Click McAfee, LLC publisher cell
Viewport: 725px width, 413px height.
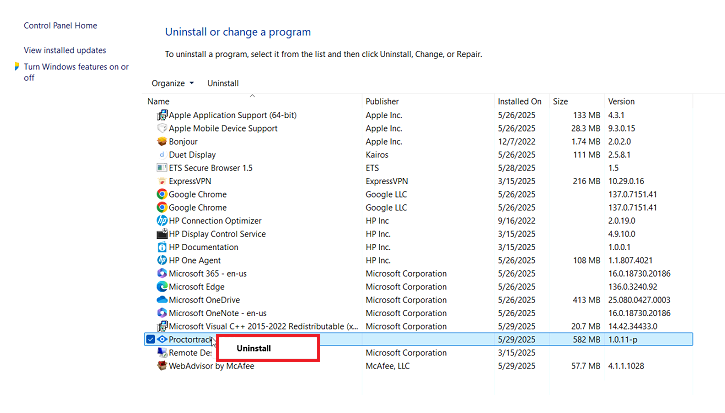click(387, 366)
